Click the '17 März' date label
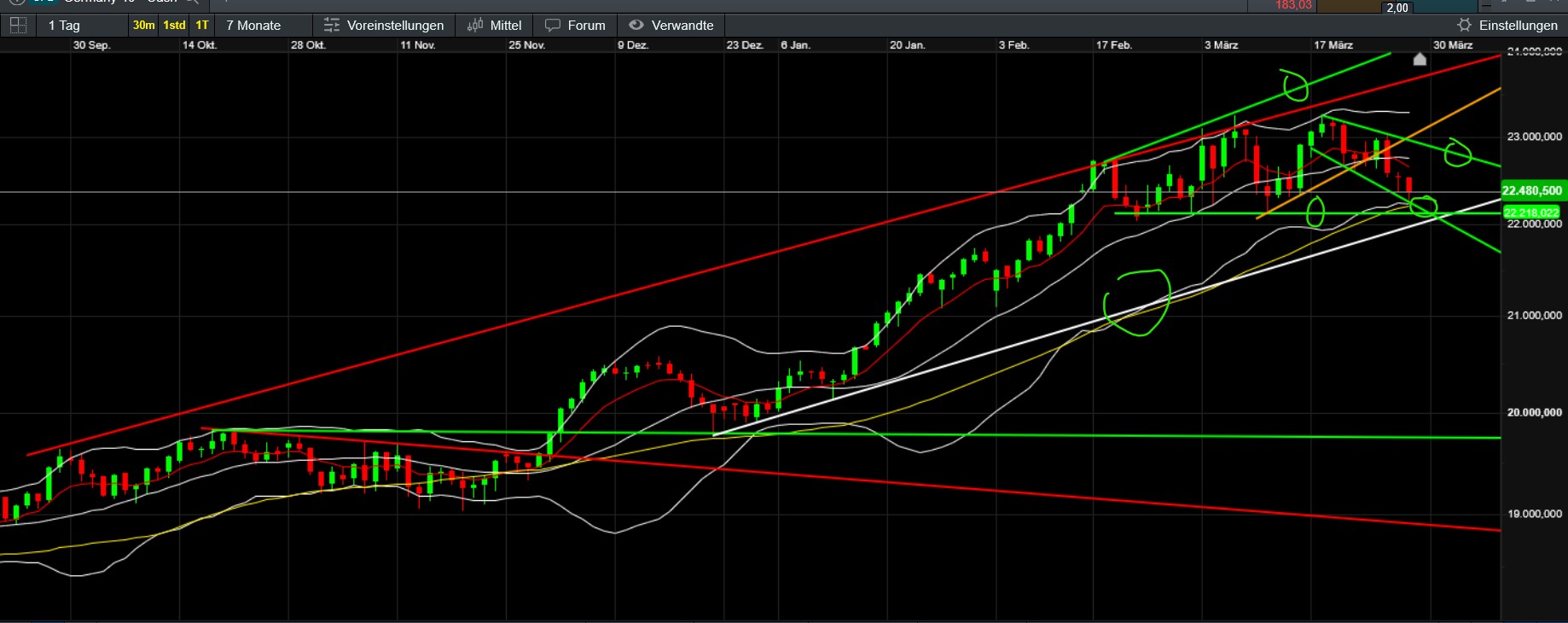The image size is (1568, 623). 1333,45
